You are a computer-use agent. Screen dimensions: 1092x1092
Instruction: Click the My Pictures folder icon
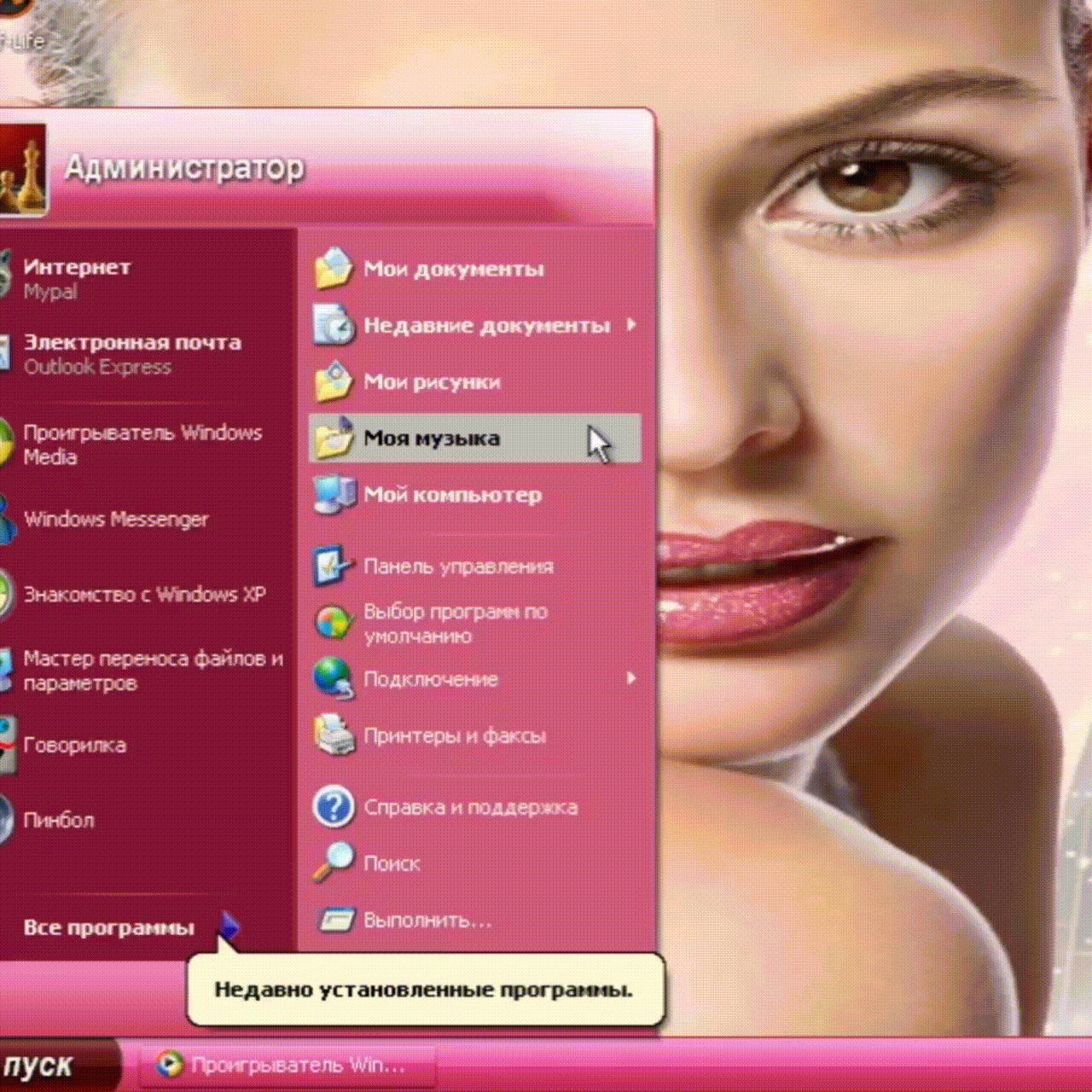334,381
